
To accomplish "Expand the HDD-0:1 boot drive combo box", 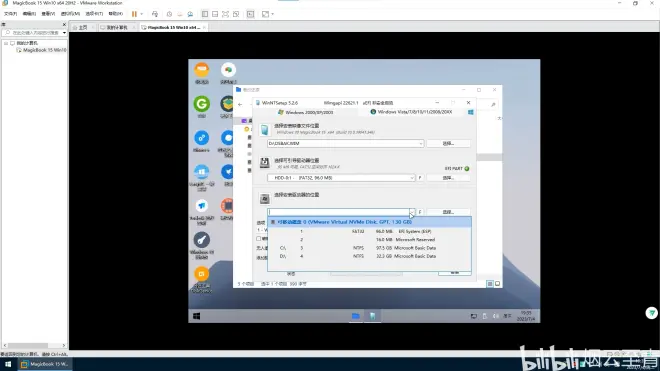I will [412, 178].
